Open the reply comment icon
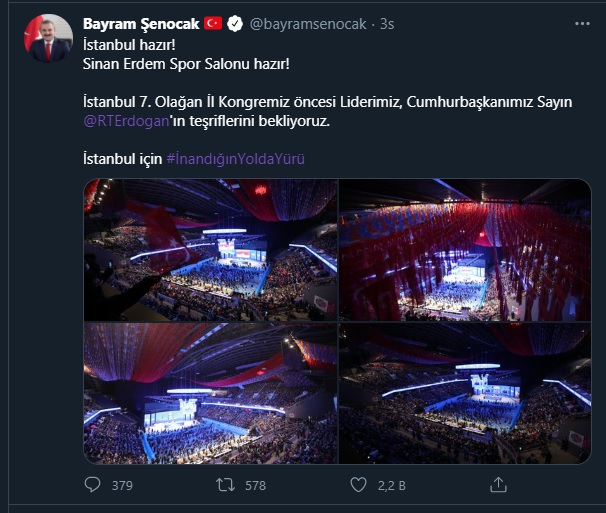This screenshot has height=513, width=606. click(92, 485)
